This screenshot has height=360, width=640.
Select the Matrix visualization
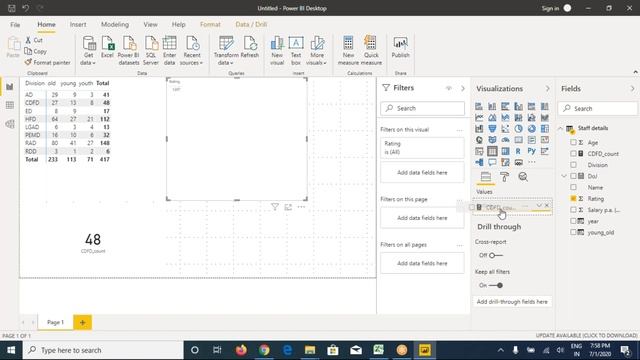(x=505, y=151)
